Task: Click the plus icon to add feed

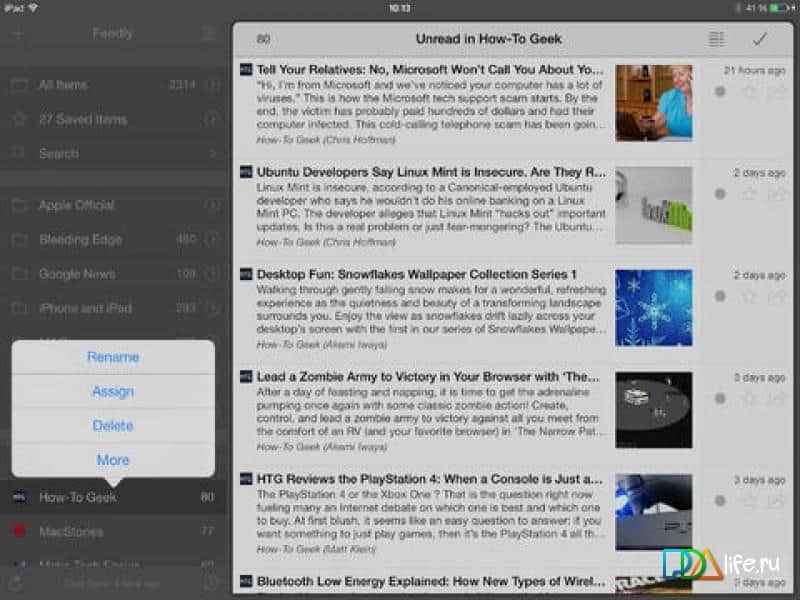Action: click(x=18, y=33)
